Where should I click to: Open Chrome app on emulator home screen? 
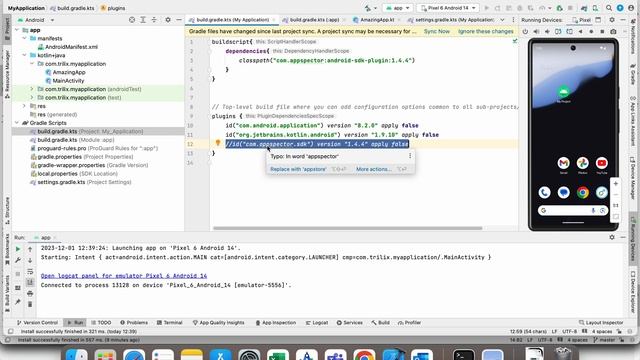pos(582,192)
